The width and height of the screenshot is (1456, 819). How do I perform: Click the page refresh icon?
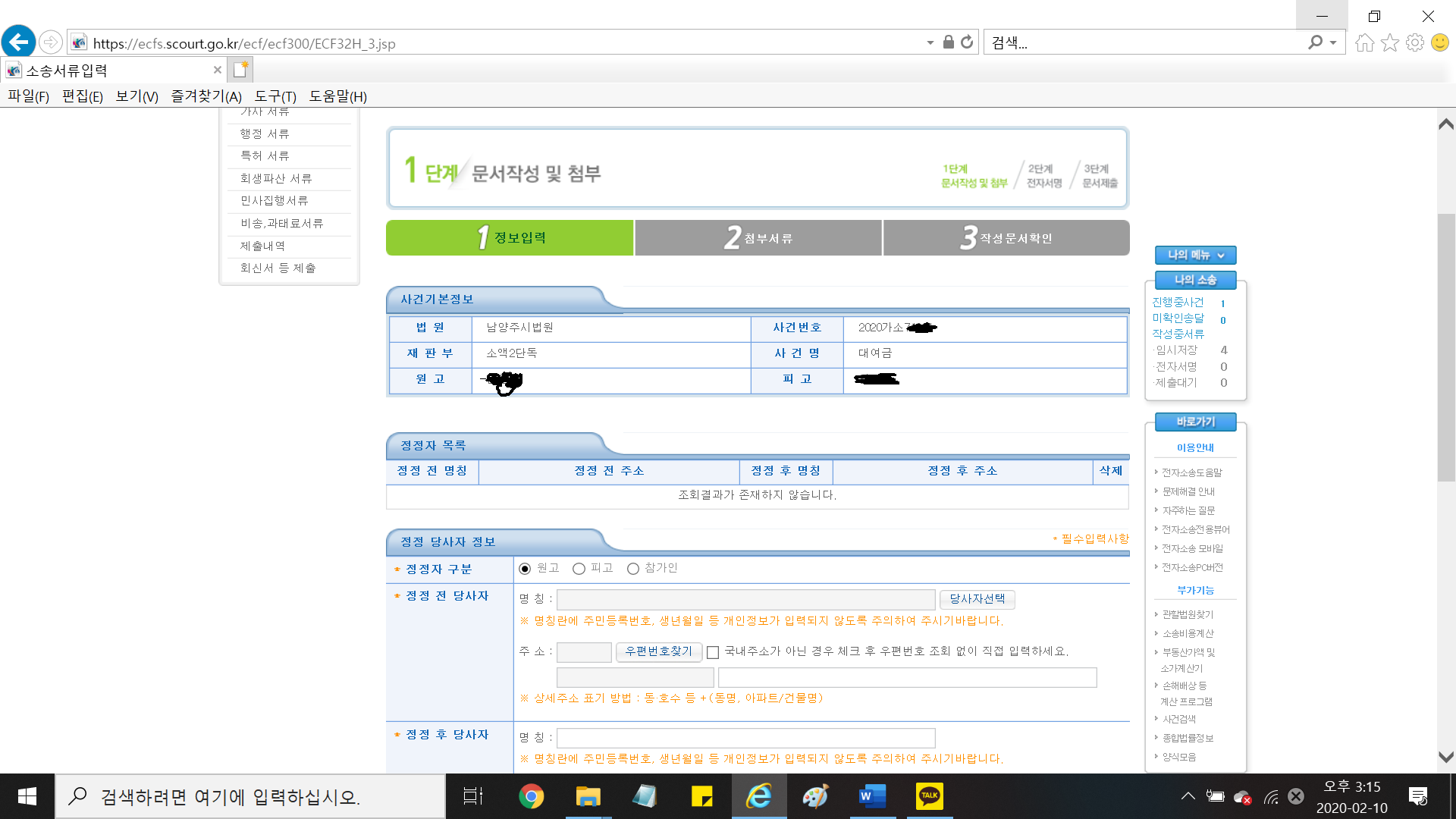pyautogui.click(x=967, y=42)
